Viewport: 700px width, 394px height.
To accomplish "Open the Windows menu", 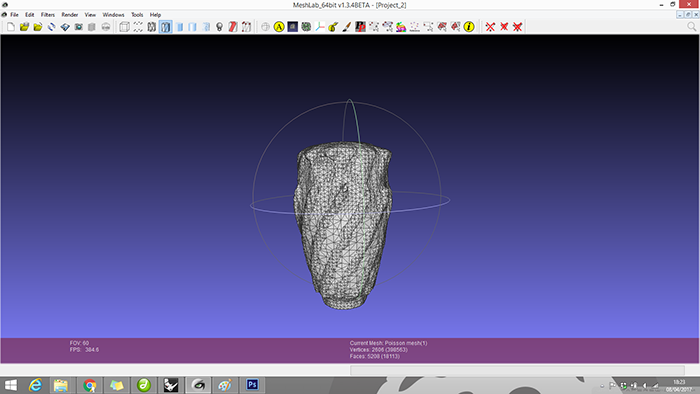I will coord(113,15).
